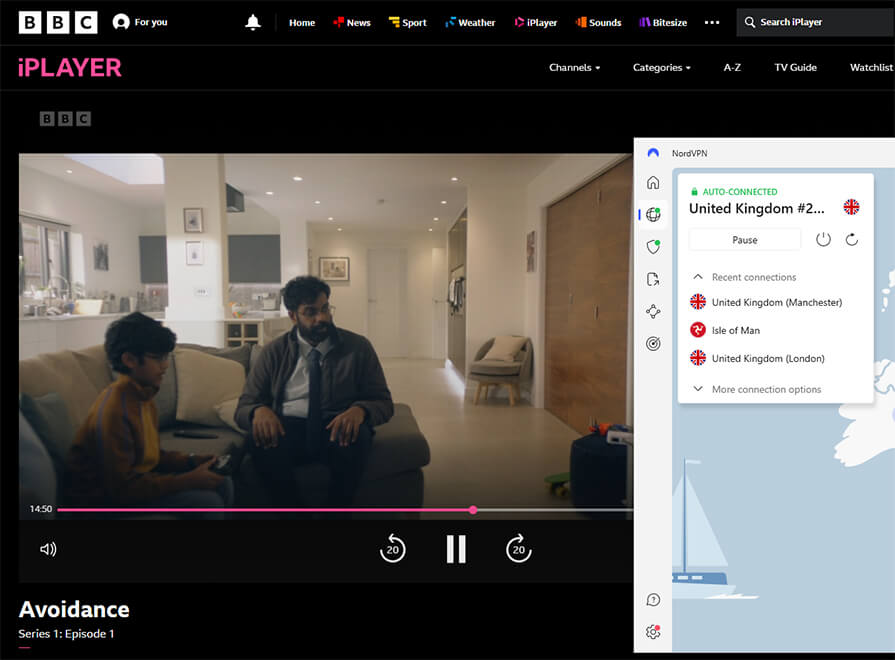The height and width of the screenshot is (660, 895).
Task: Expand the Categories dropdown
Action: (662, 67)
